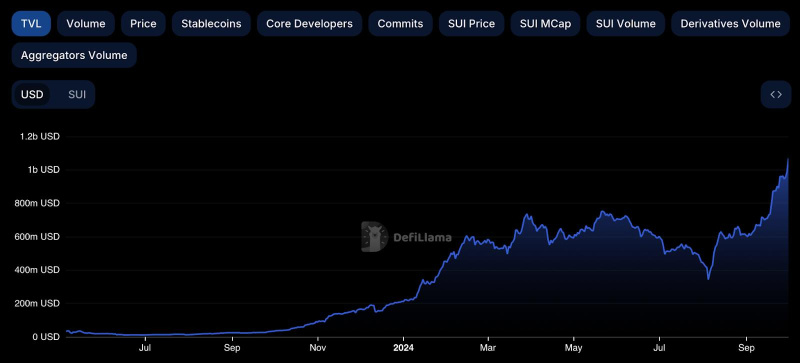Viewport: 800px width, 363px height.
Task: Open the embed code icon button
Action: [776, 94]
